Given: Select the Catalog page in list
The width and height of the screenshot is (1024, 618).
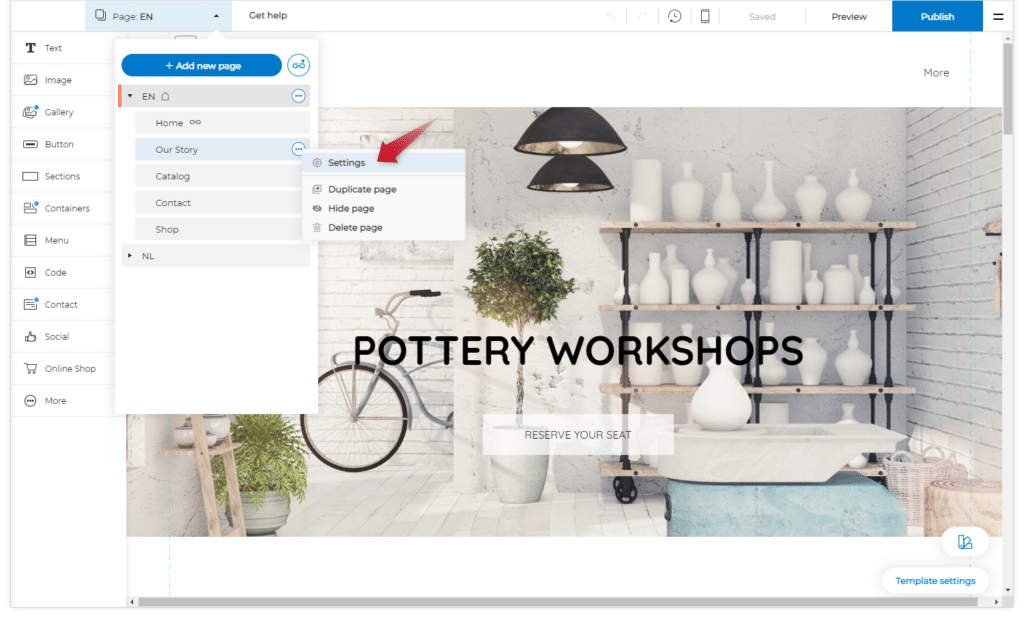Looking at the screenshot, I should pyautogui.click(x=172, y=176).
